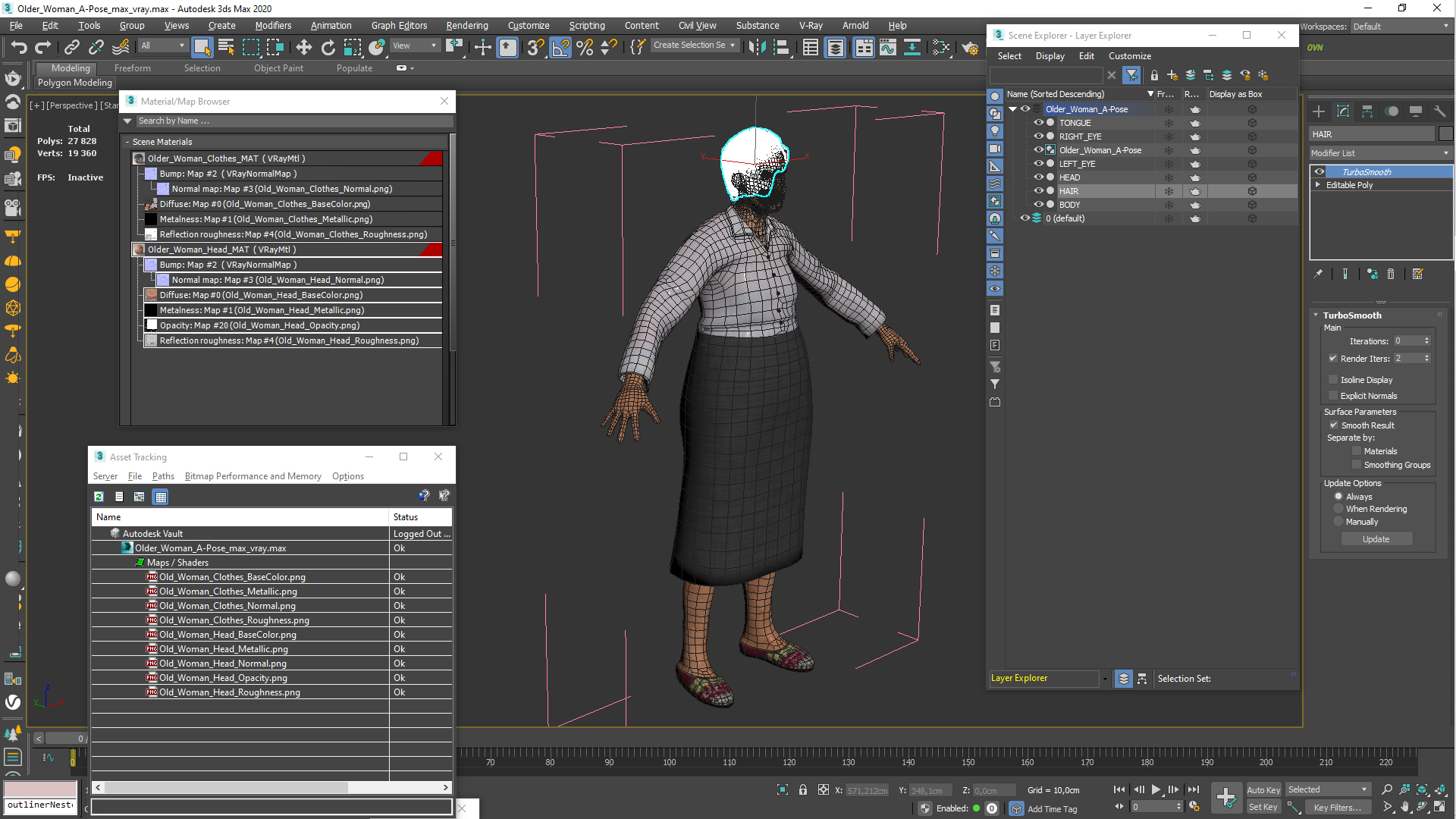The width and height of the screenshot is (1456, 819).
Task: Uncheck Smooth Result in Surface Parameters
Action: (x=1334, y=425)
